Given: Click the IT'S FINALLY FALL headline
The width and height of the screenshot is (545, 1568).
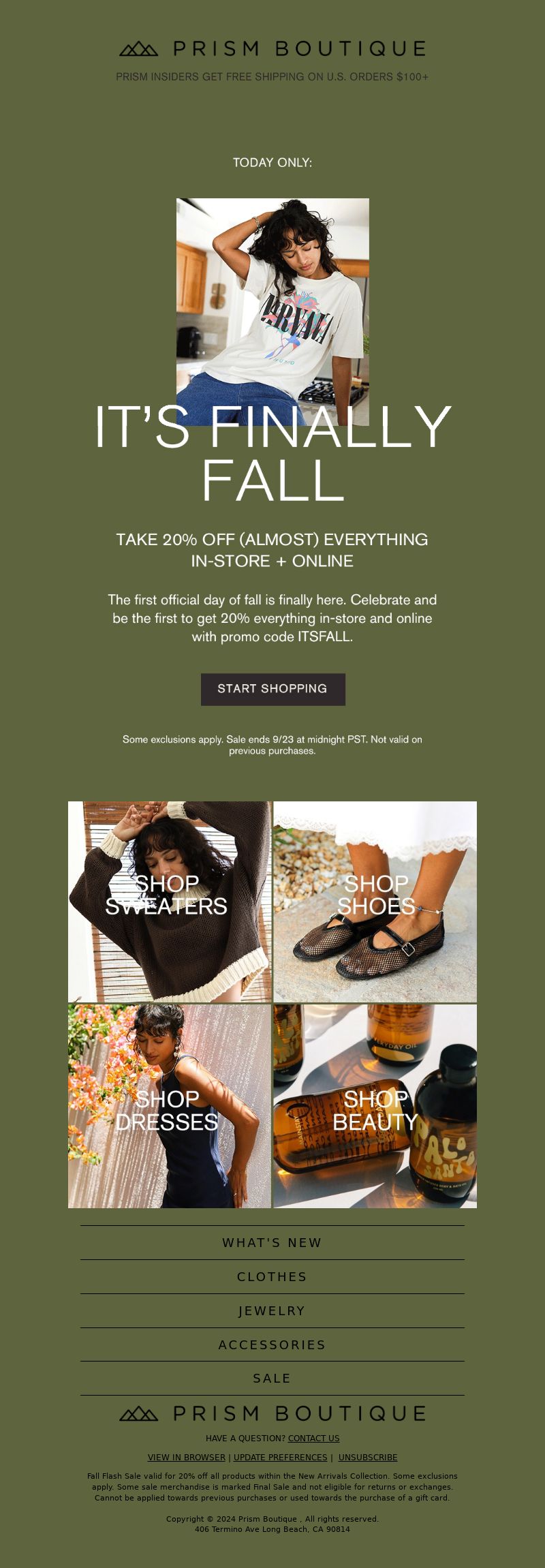Looking at the screenshot, I should point(272,453).
